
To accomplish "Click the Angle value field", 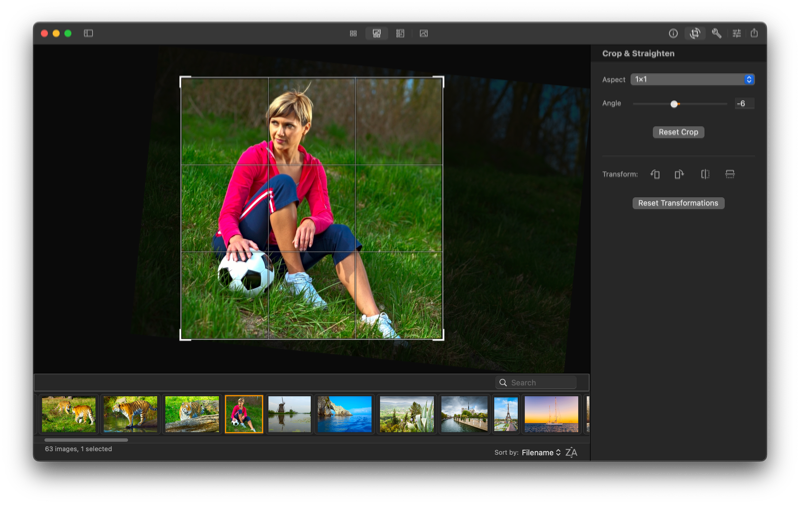I will click(x=744, y=104).
